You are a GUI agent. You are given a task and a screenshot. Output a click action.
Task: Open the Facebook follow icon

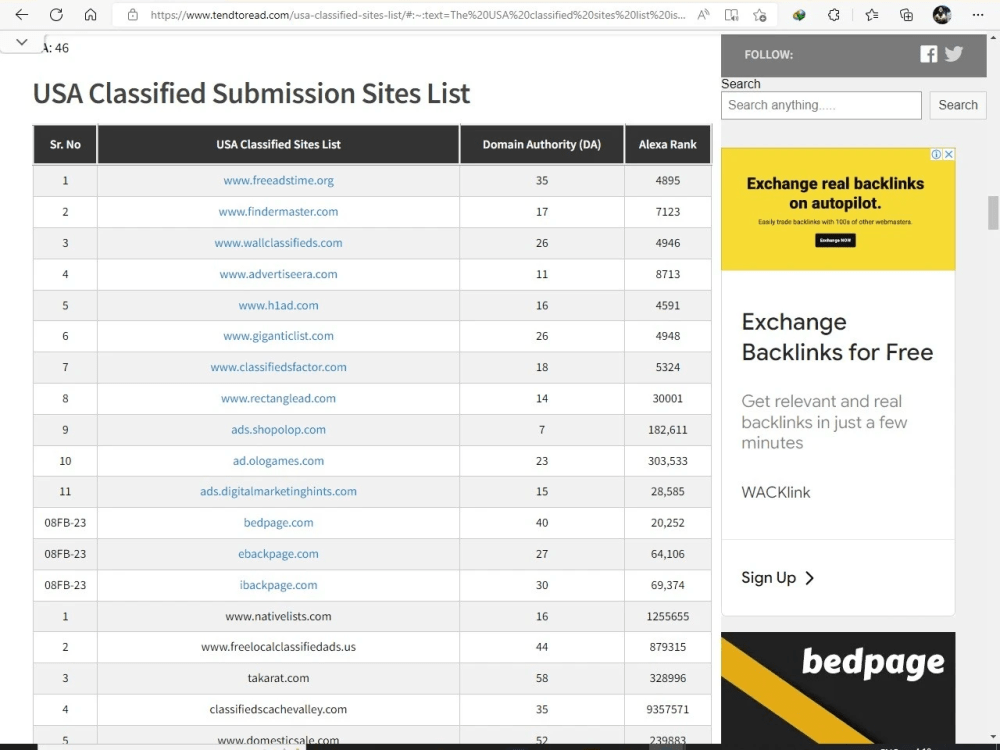(x=929, y=54)
